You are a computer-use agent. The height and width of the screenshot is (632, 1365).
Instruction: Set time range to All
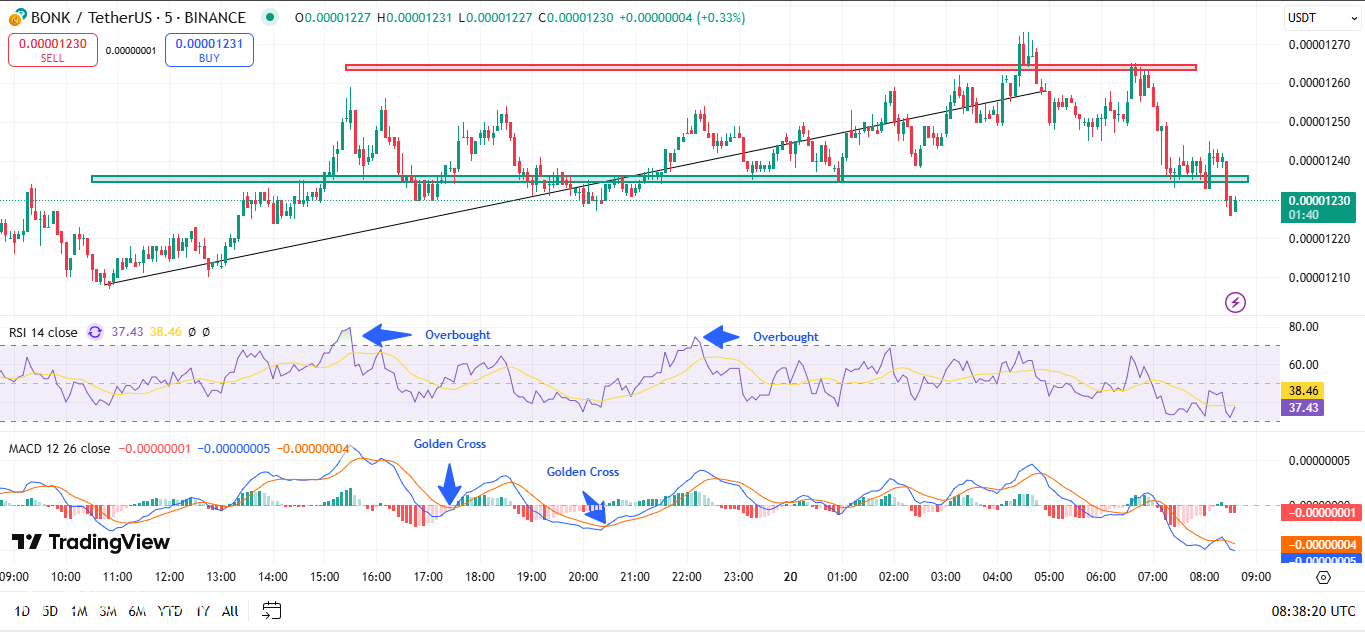coord(230,610)
